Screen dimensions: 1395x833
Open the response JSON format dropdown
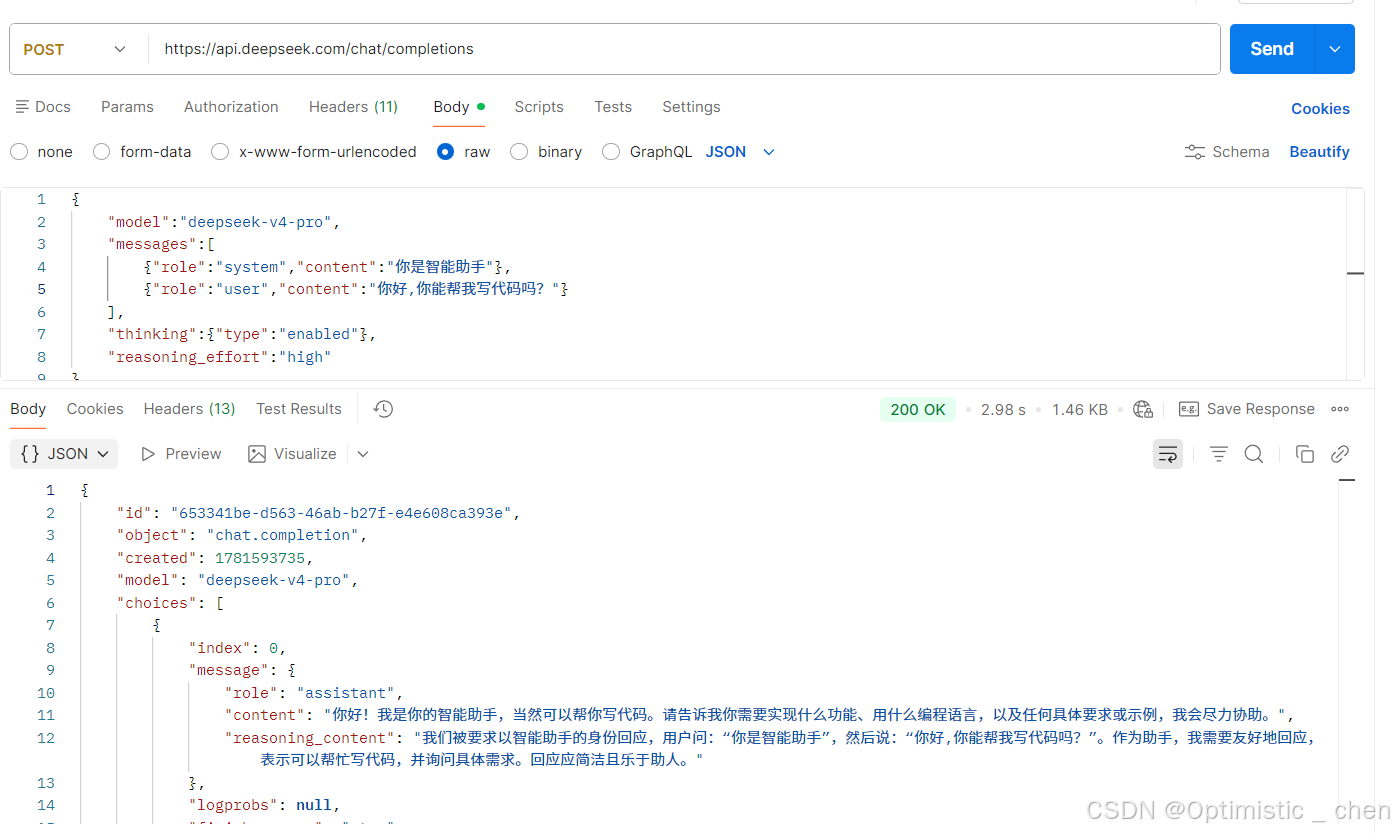point(64,454)
